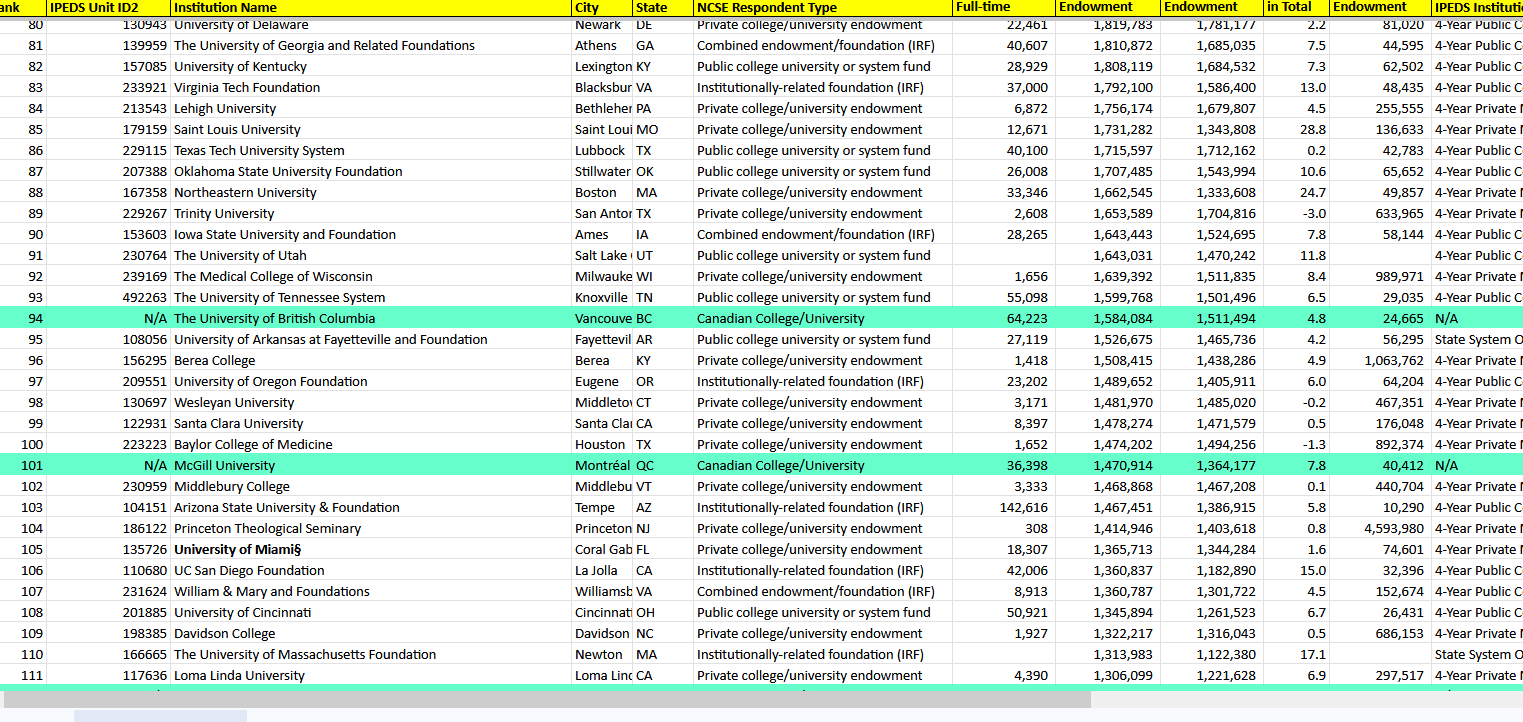Click IPEDS ID cell "492263"
This screenshot has height=722, width=1523.
(x=108, y=298)
